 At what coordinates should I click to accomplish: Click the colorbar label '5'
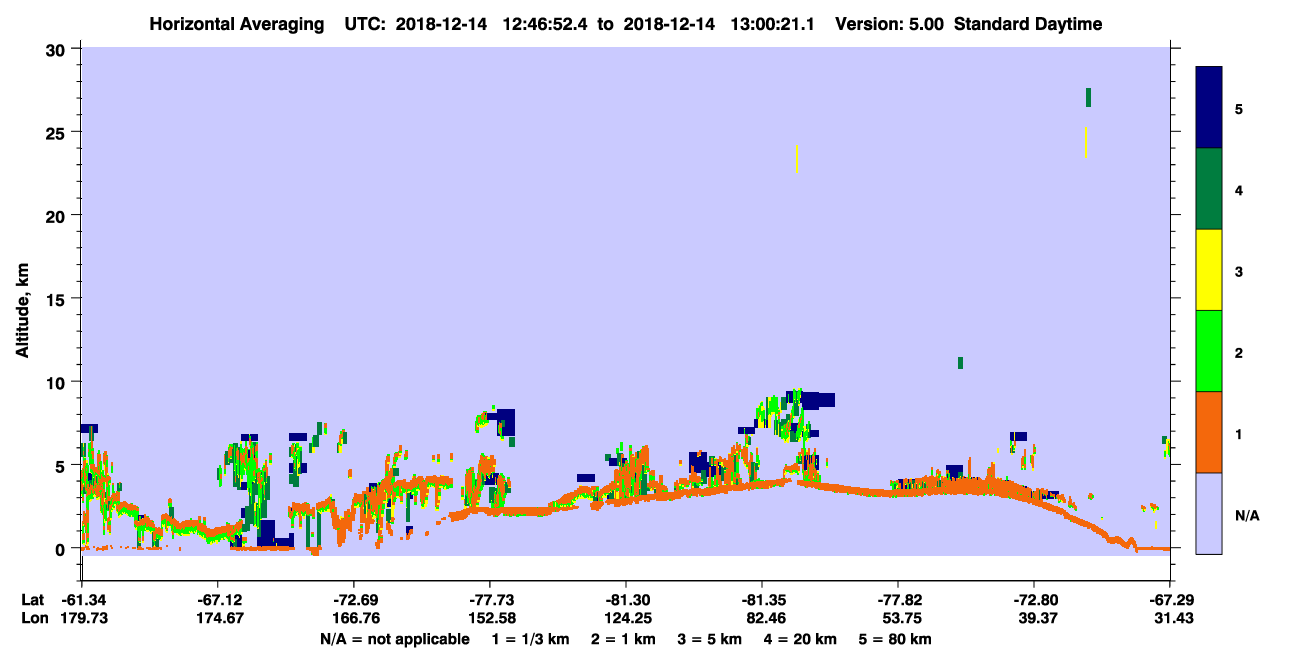coord(1238,108)
